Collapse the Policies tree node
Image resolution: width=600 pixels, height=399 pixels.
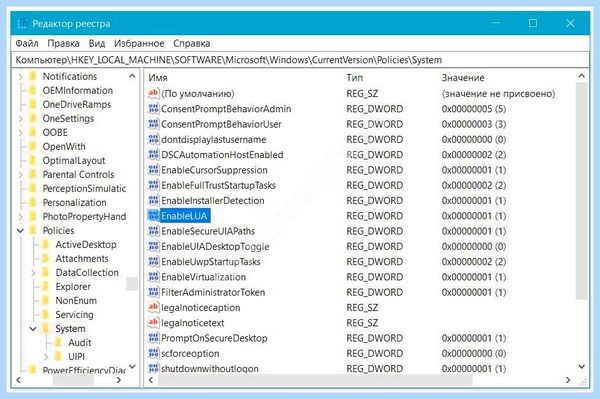click(21, 231)
